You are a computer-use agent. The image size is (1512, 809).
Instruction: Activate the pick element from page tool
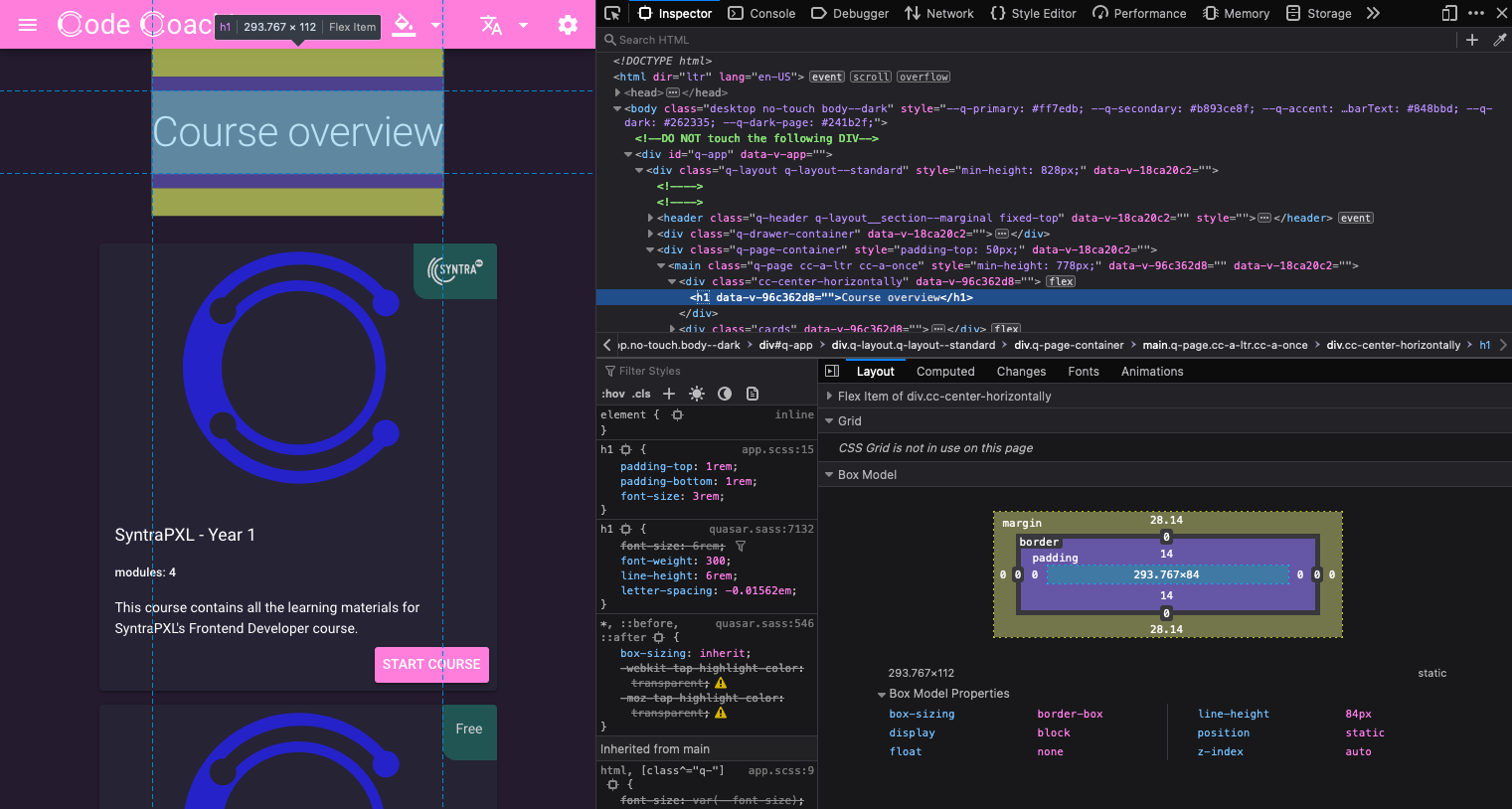tap(612, 13)
